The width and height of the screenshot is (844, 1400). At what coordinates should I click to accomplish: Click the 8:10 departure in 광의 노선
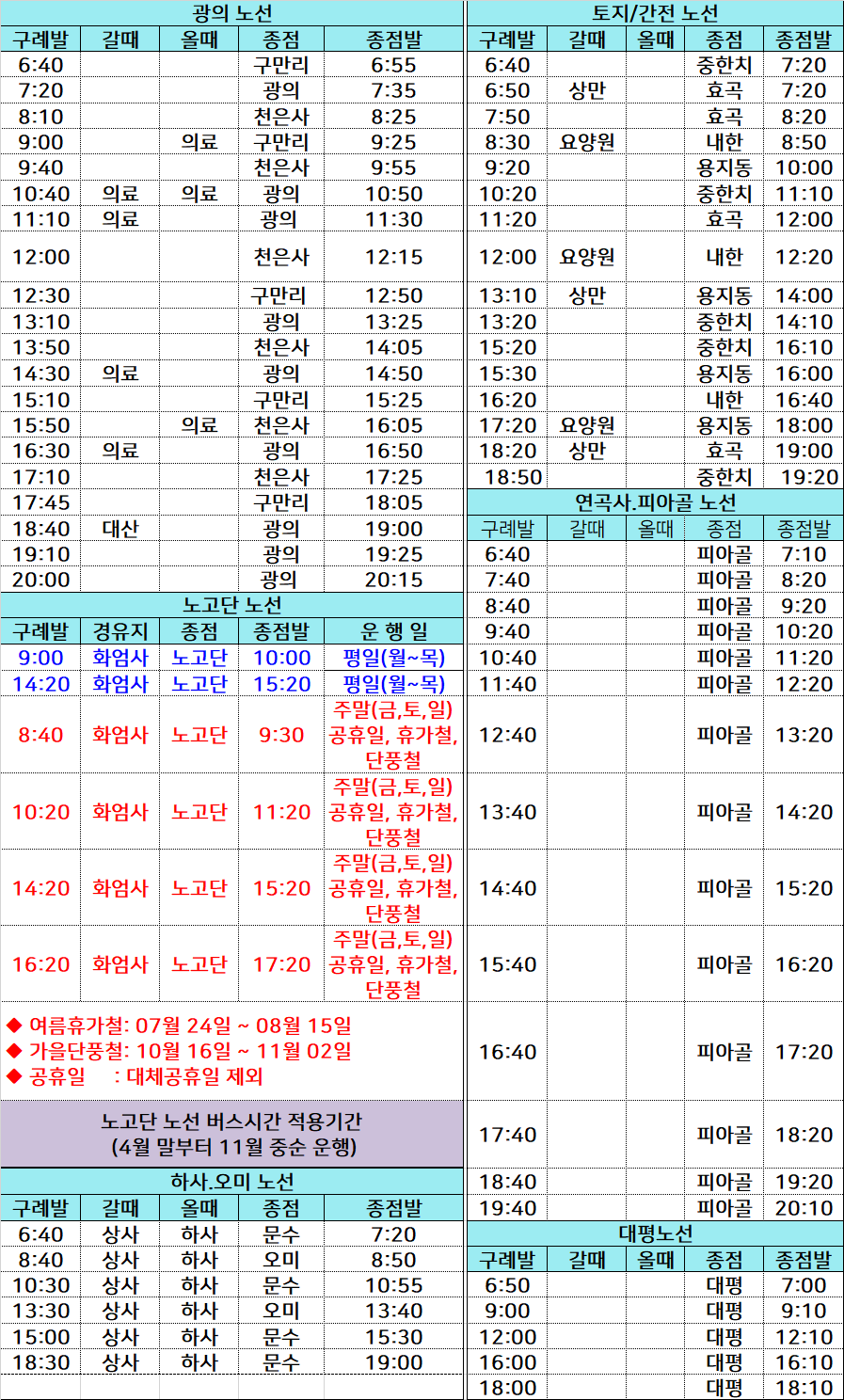[x=40, y=117]
